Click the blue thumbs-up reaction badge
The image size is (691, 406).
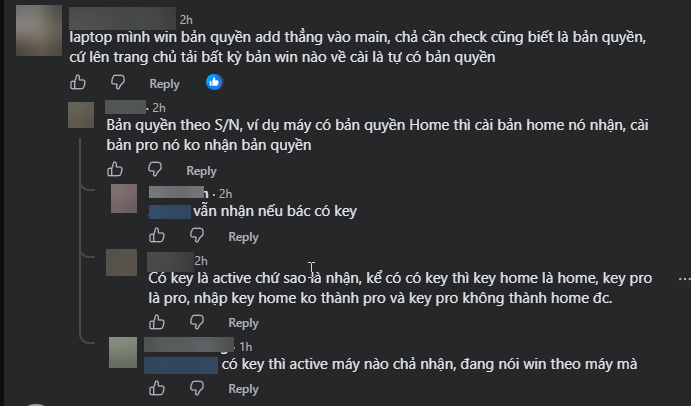coord(214,82)
